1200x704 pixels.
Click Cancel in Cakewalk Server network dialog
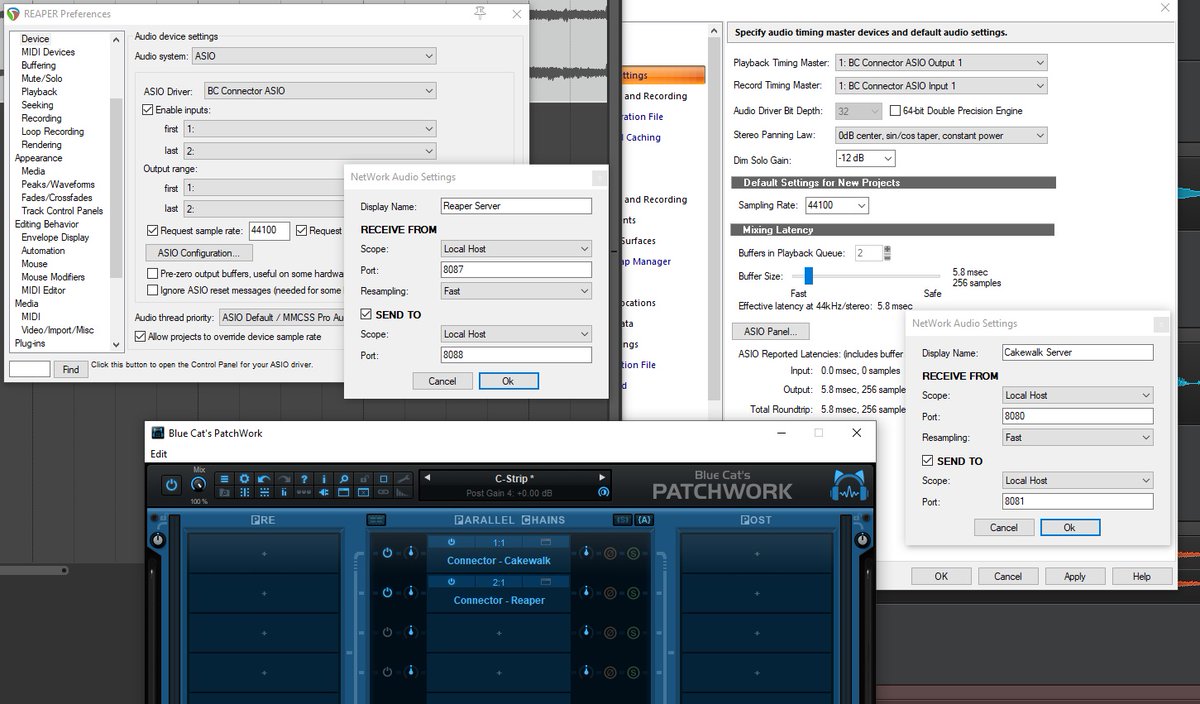pyautogui.click(x=1003, y=527)
